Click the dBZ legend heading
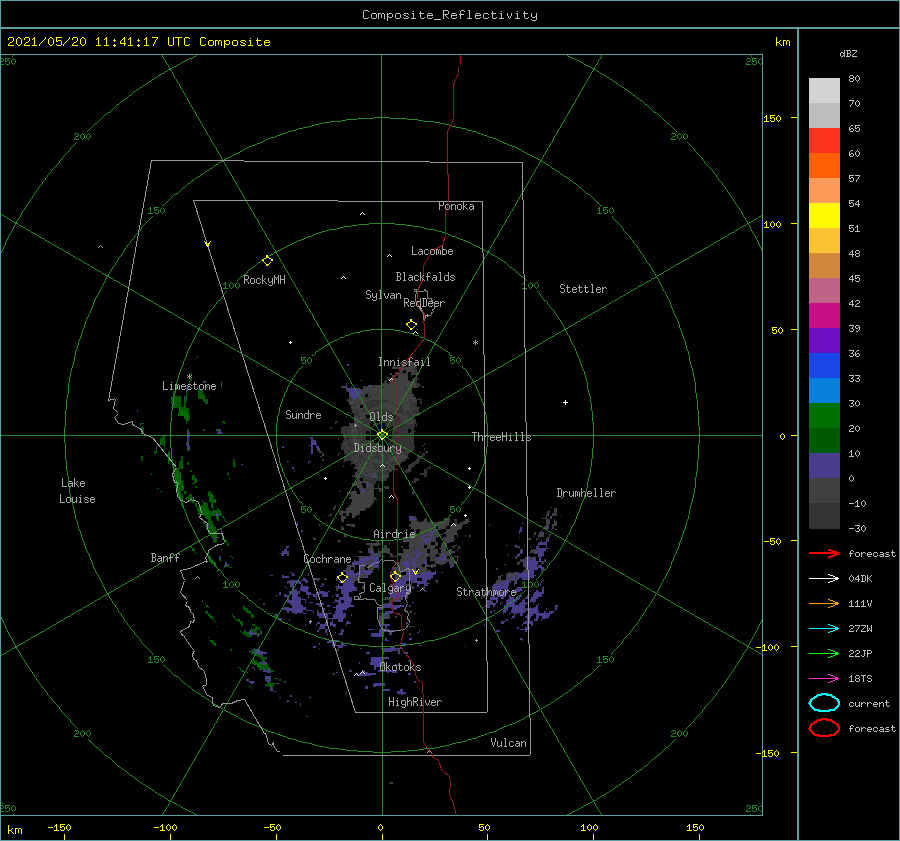 point(848,53)
